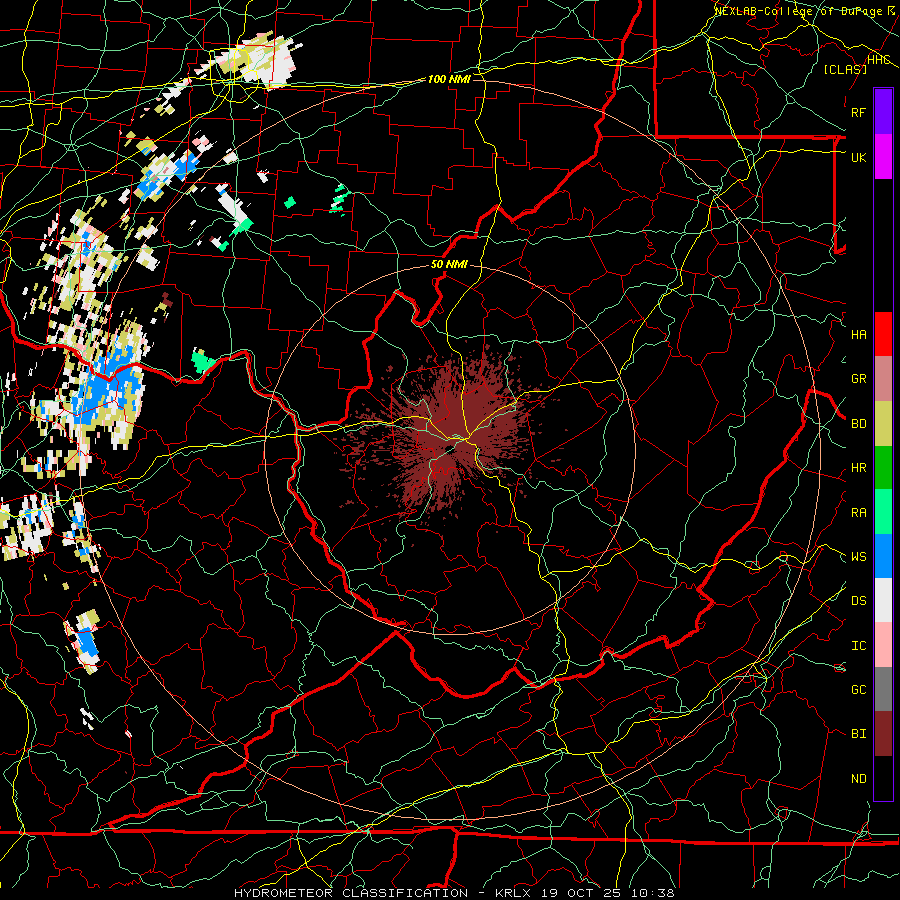Click the UK magenta legend color swatch
The image size is (900, 900).
(x=883, y=157)
